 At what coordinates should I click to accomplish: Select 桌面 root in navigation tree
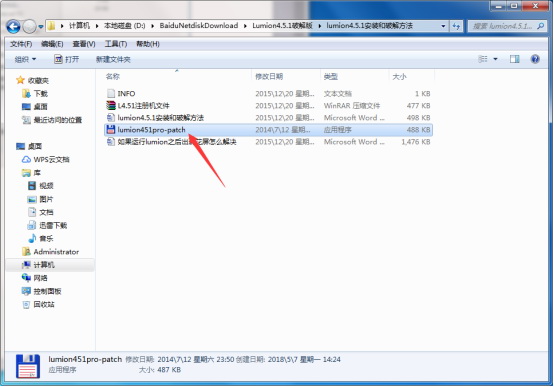point(35,146)
